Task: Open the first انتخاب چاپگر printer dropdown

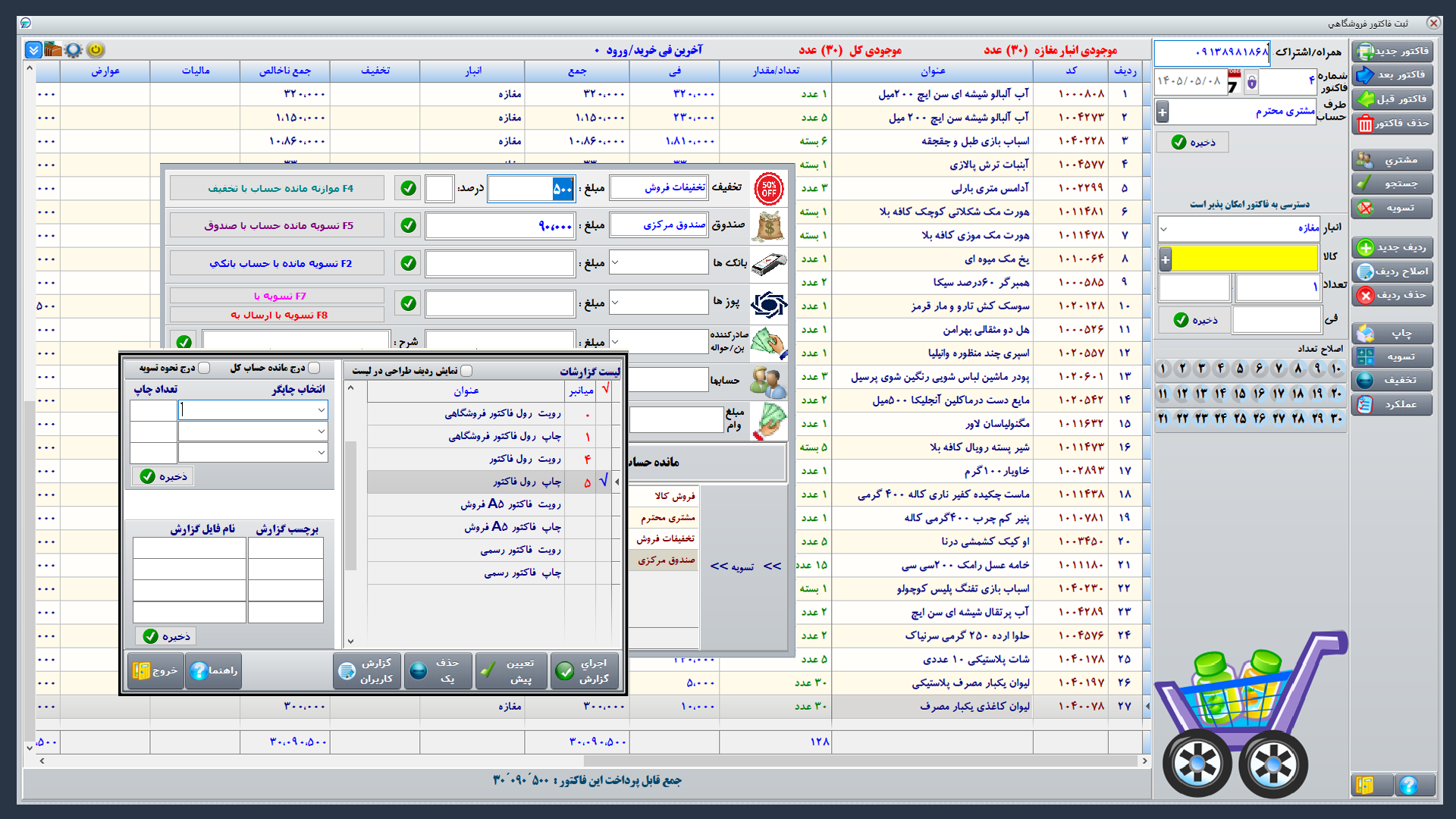Action: pos(253,409)
